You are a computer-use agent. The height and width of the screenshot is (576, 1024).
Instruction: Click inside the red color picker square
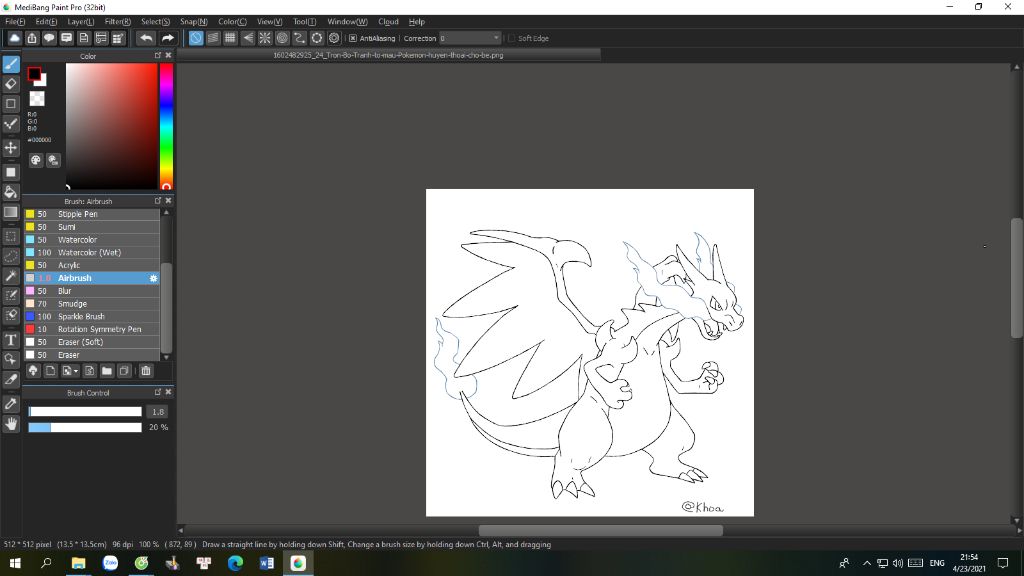click(x=112, y=127)
